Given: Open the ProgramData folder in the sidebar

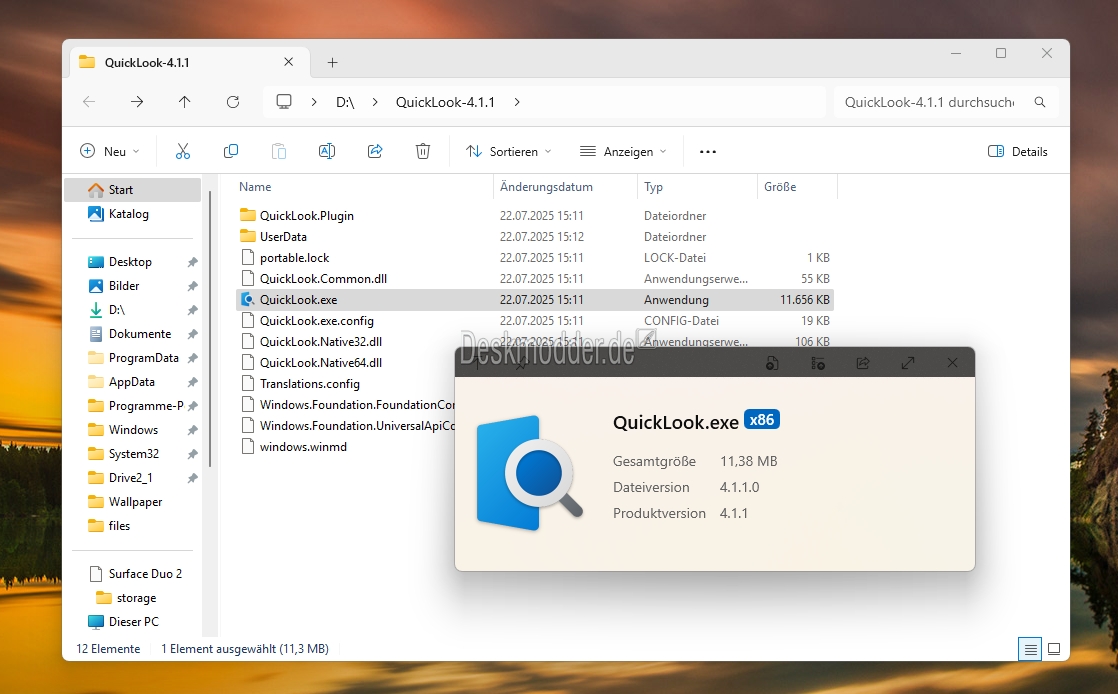Looking at the screenshot, I should (x=143, y=358).
